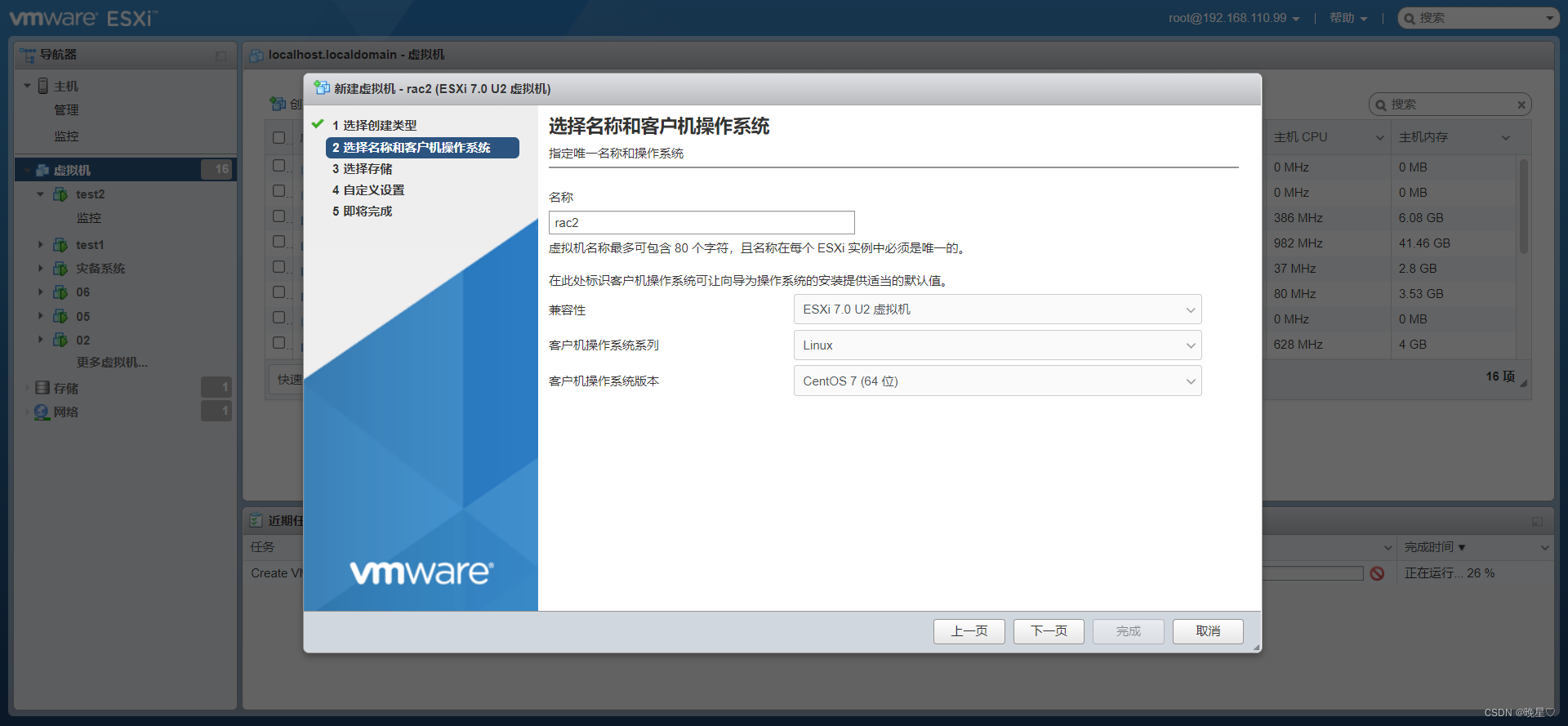Click the VM list vertical scrollbar
1568x726 pixels.
(x=1523, y=206)
